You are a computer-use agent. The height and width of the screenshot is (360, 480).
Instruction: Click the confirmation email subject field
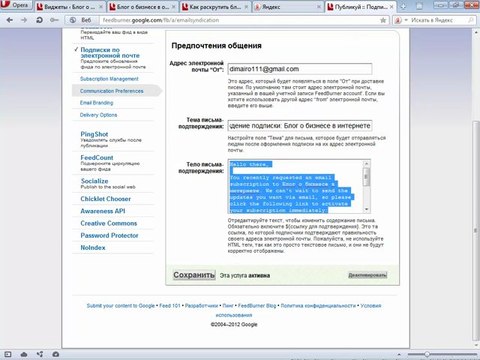coord(300,126)
